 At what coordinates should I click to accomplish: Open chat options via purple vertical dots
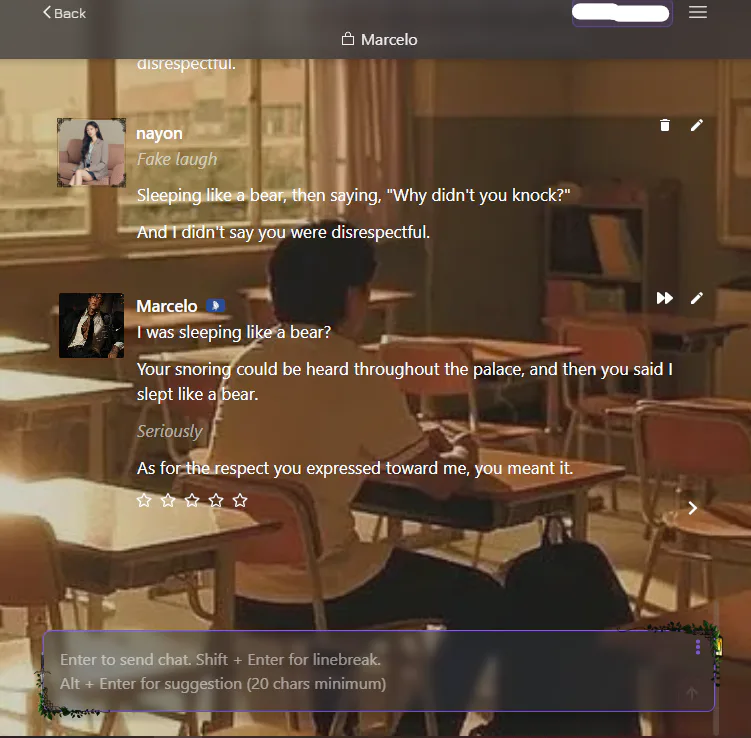697,647
